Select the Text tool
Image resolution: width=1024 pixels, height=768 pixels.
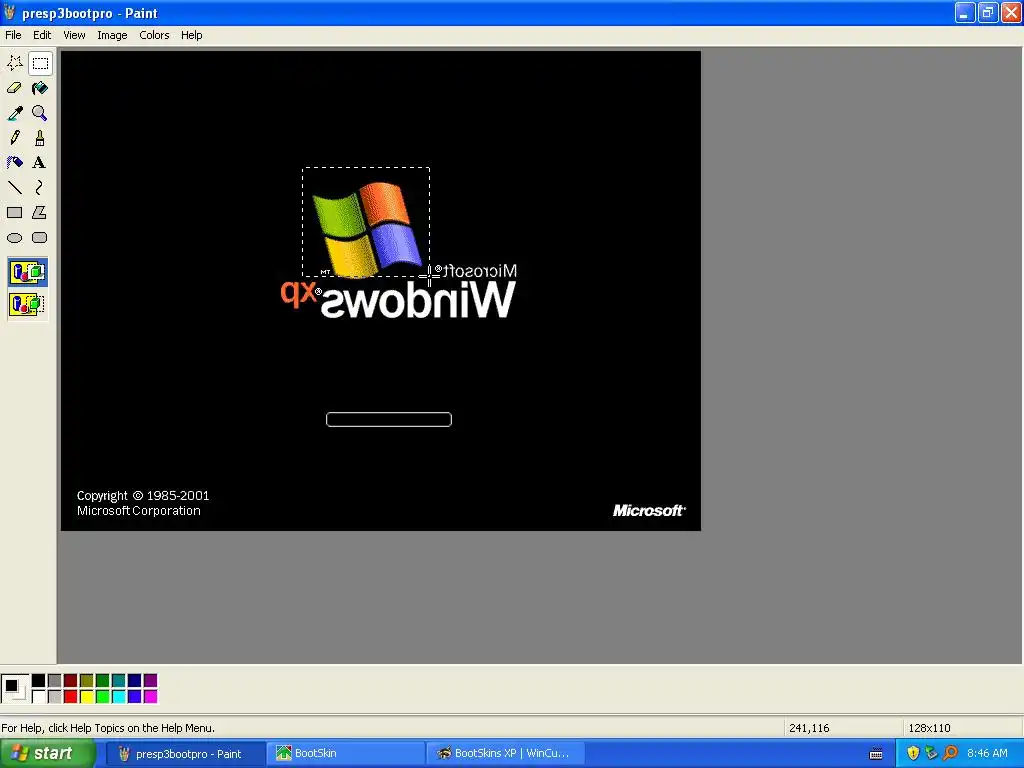tap(40, 163)
